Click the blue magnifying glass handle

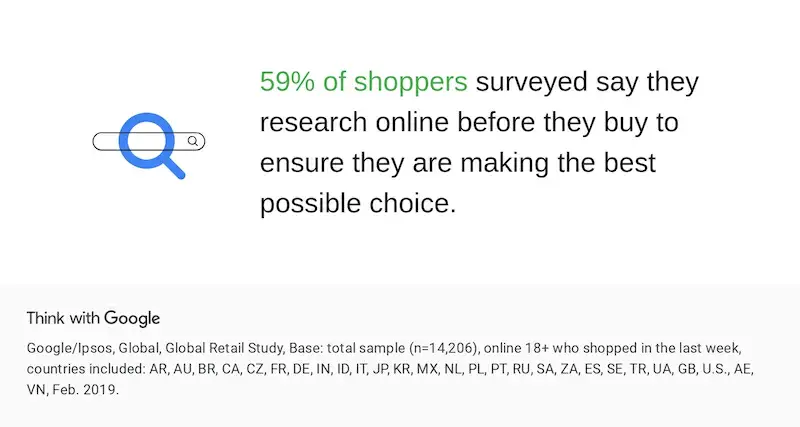tap(172, 166)
